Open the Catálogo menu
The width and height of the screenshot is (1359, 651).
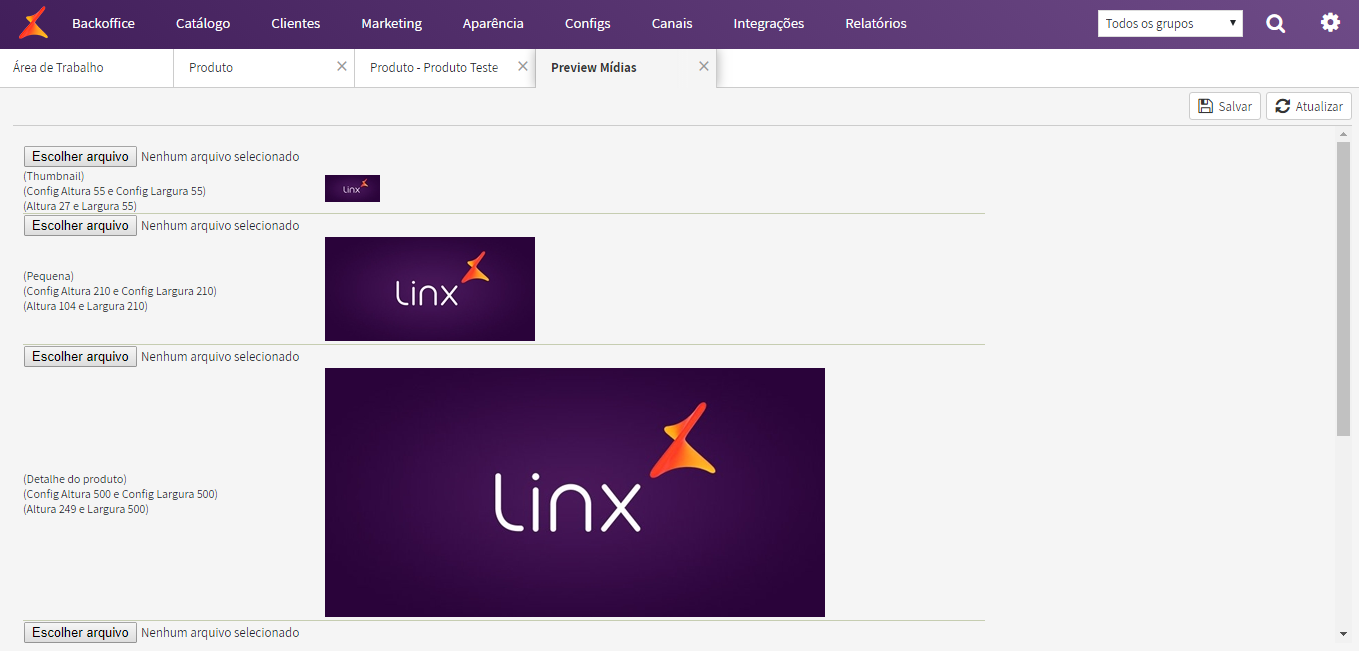pos(203,23)
